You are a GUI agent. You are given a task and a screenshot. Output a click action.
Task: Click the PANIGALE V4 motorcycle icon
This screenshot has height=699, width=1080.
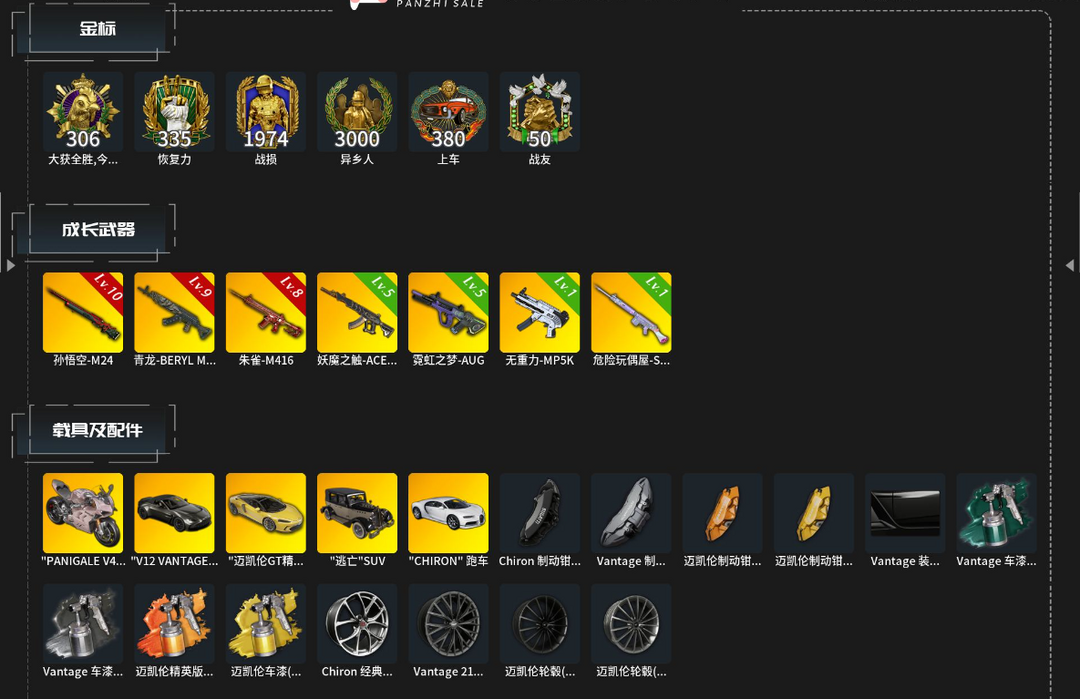pos(83,513)
